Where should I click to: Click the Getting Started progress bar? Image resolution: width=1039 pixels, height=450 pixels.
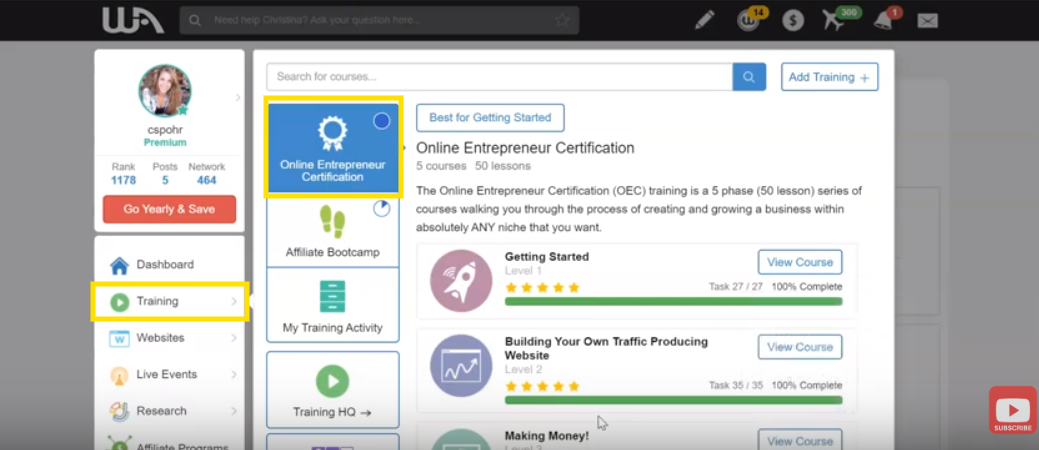tap(673, 302)
